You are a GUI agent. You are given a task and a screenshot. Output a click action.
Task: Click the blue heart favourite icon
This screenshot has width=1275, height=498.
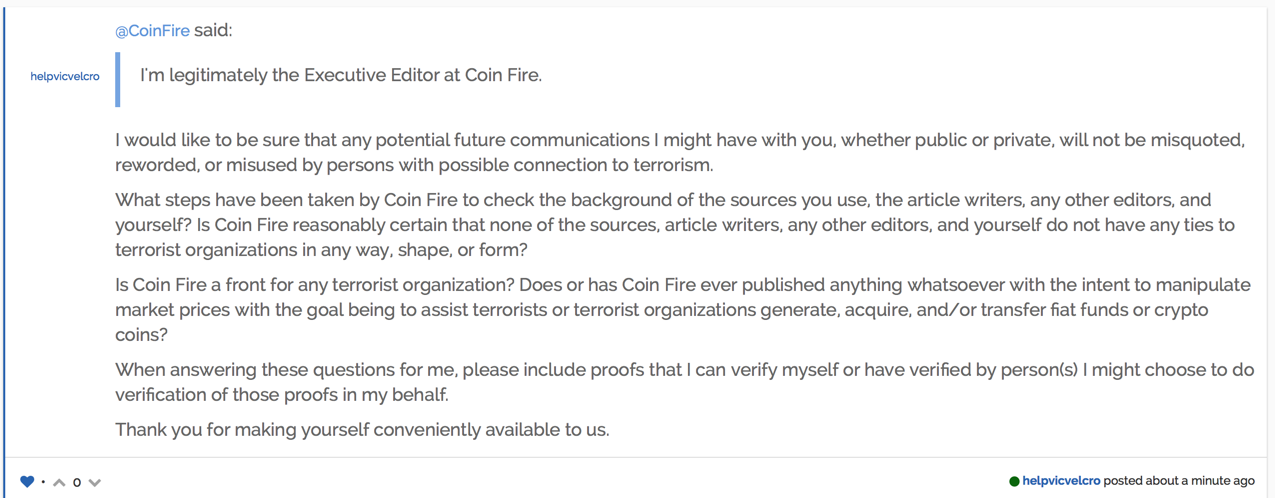pos(27,482)
